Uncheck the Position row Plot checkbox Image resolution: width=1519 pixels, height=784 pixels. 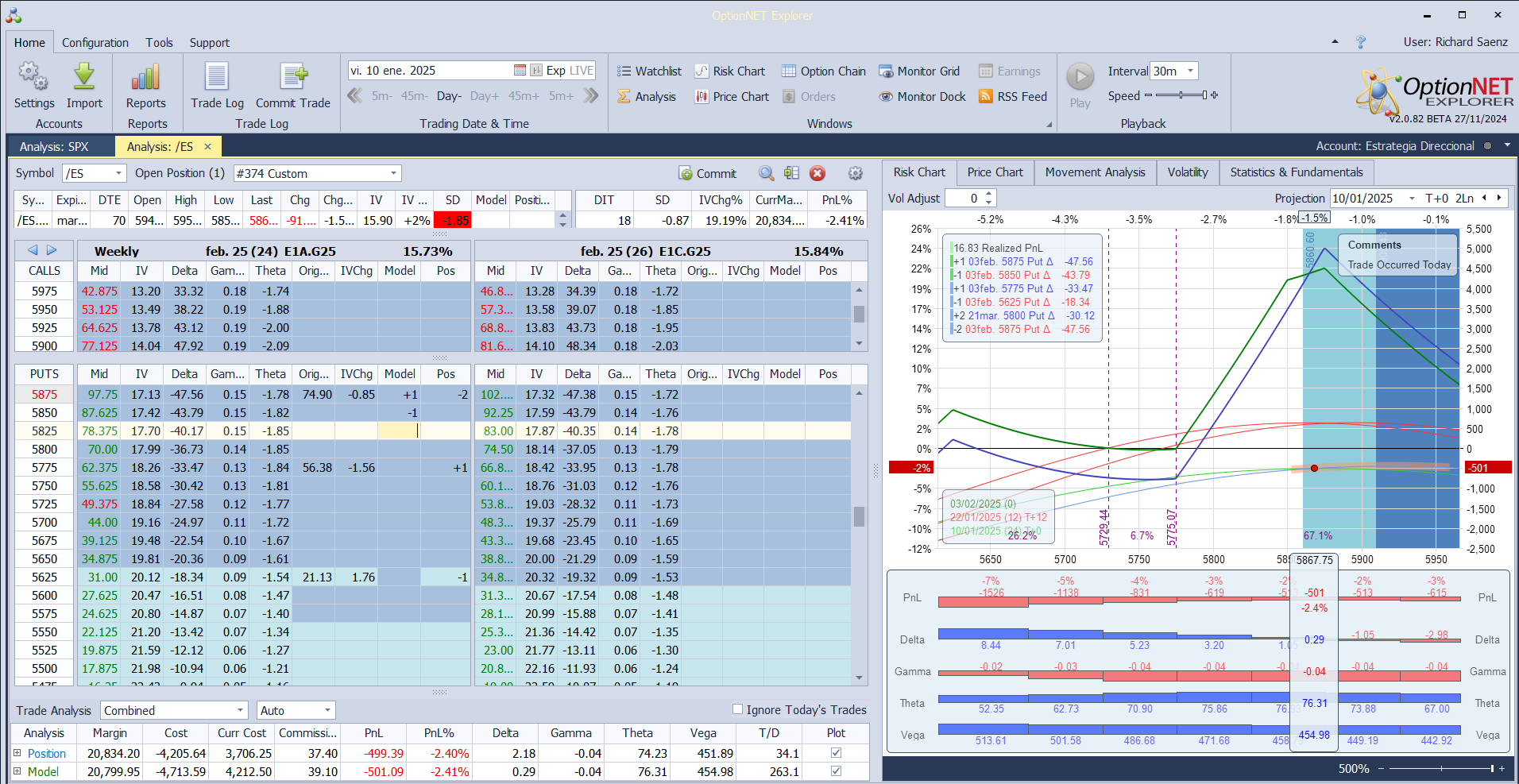(x=836, y=753)
